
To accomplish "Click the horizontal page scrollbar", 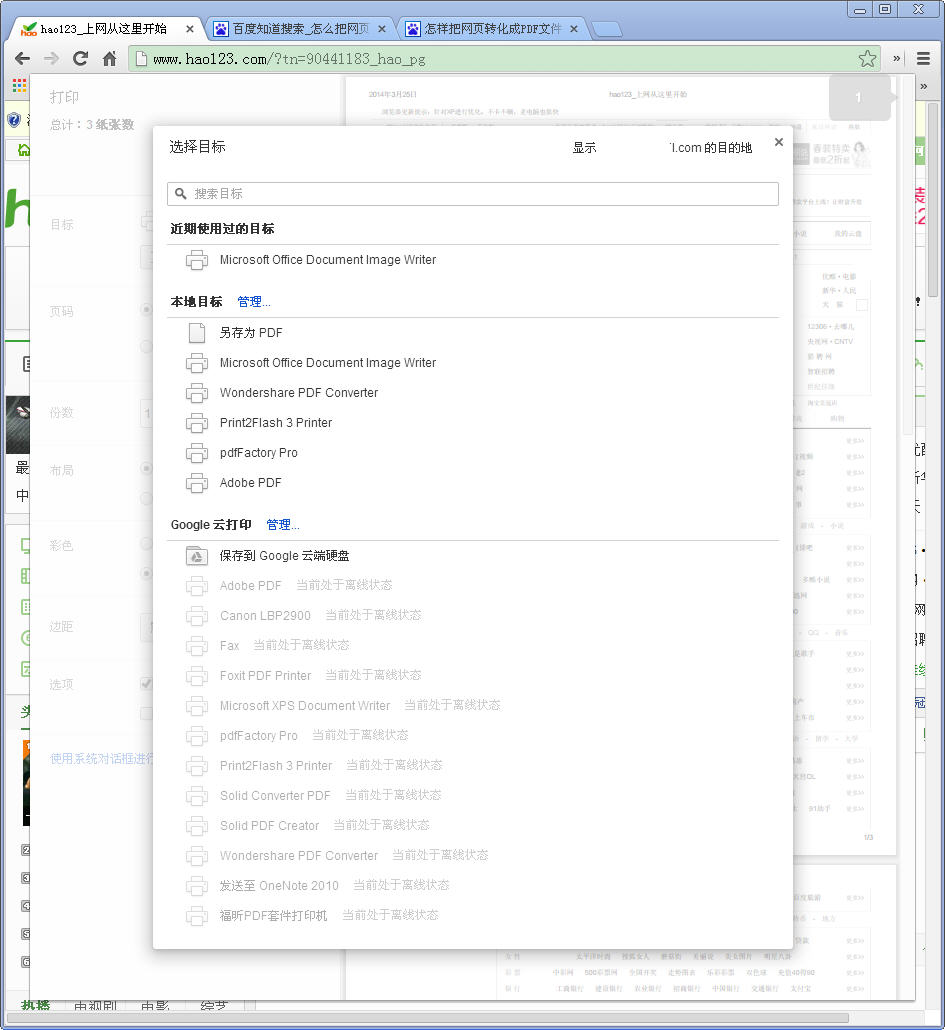I will tap(427, 1018).
